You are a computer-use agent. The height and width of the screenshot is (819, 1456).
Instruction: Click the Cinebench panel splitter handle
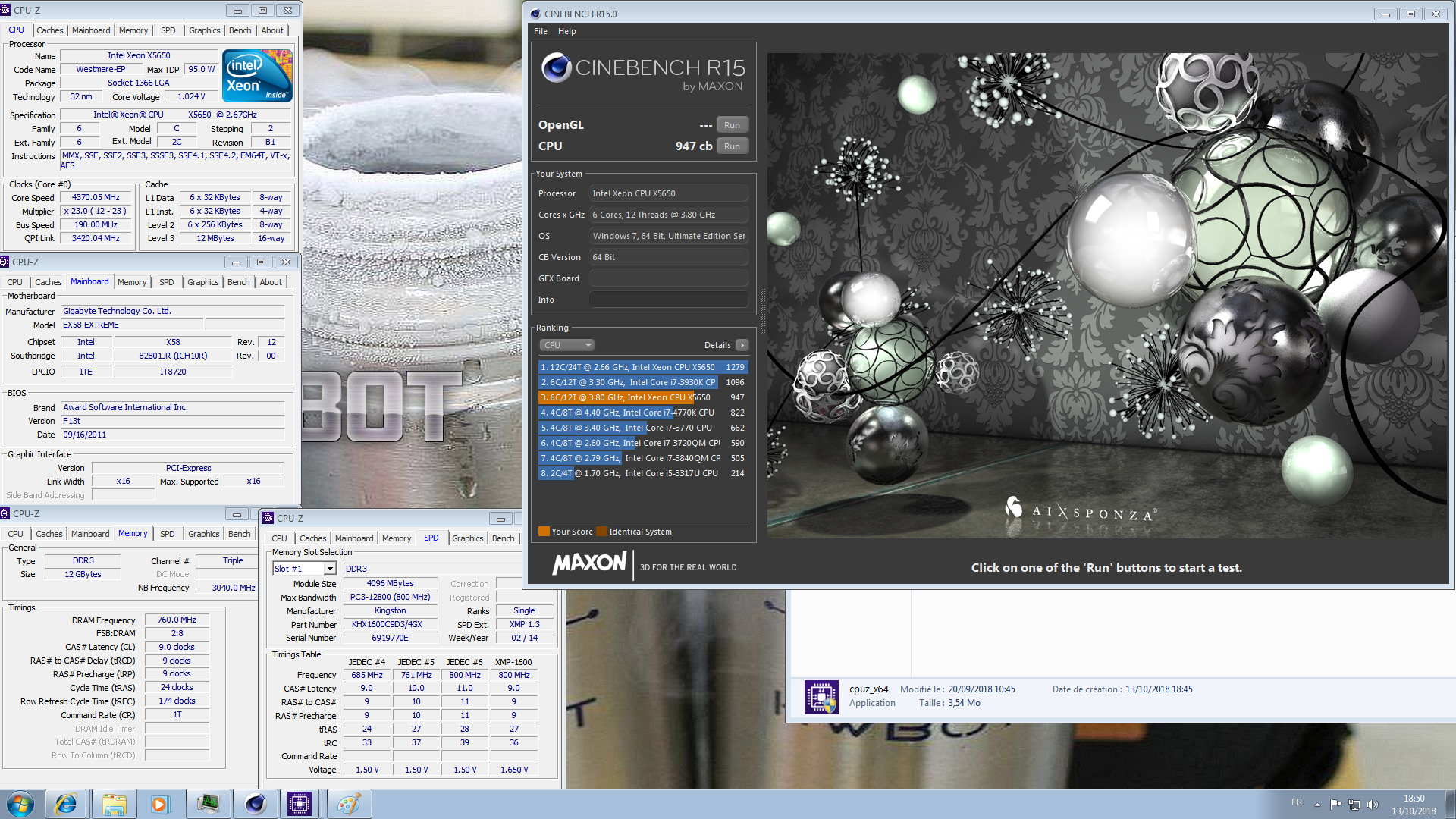click(x=762, y=311)
